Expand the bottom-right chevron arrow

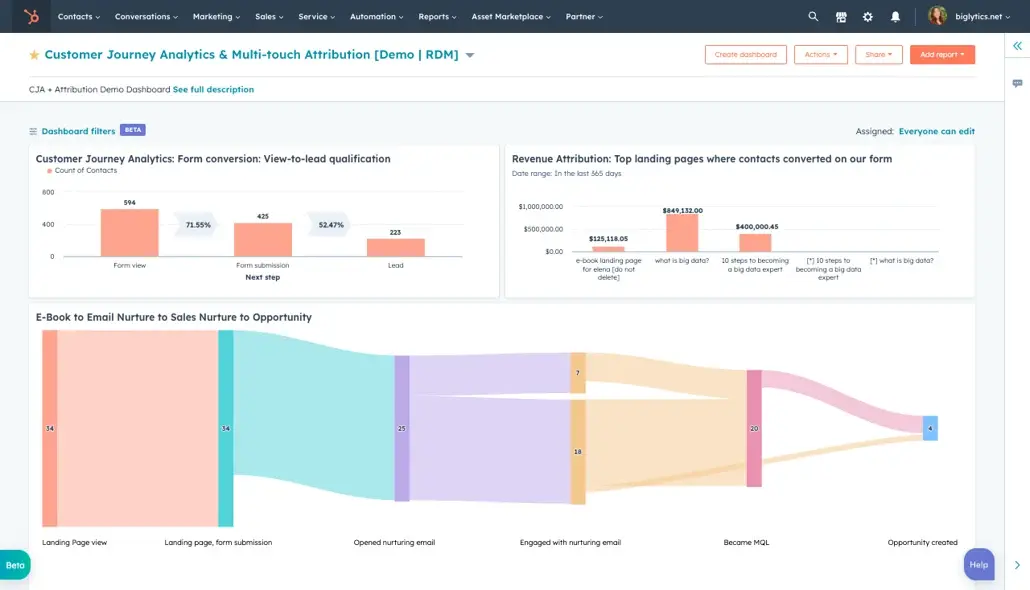click(x=1018, y=563)
